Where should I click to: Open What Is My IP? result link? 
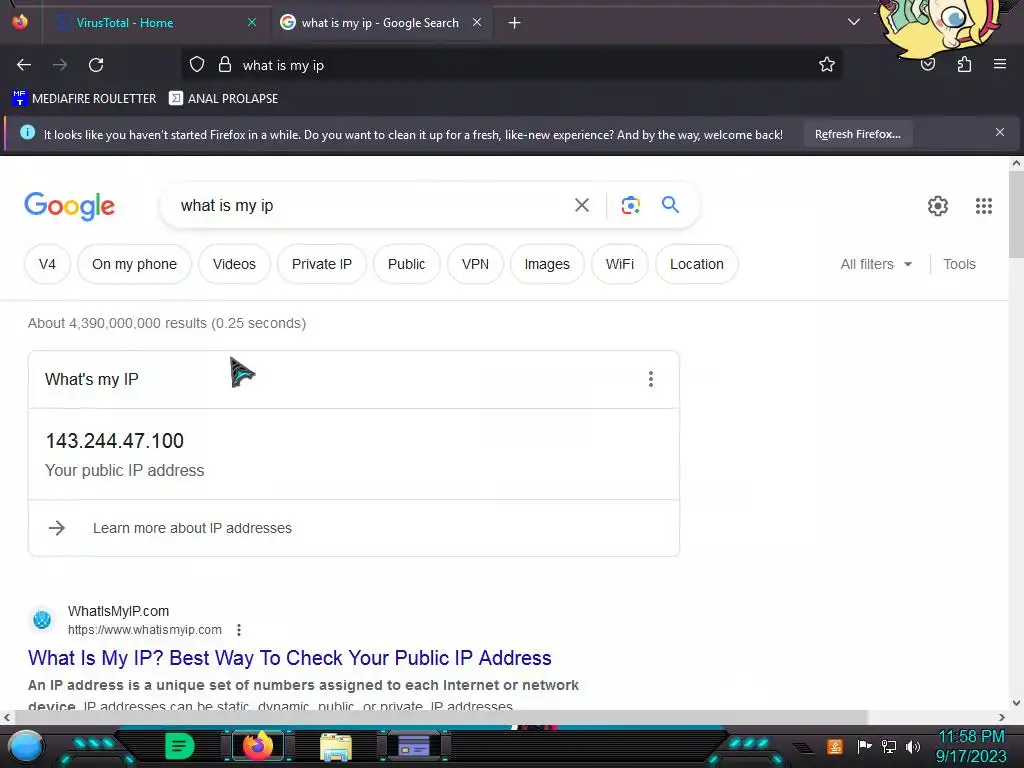pos(290,658)
